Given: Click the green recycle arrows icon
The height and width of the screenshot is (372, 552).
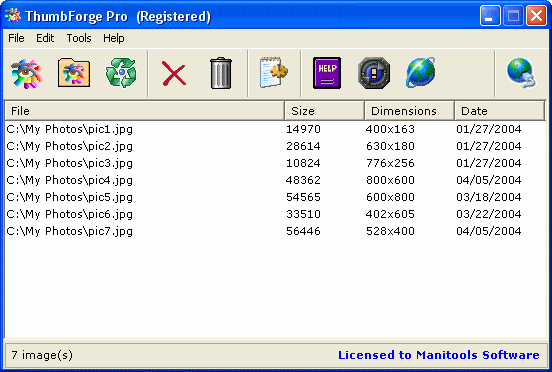Looking at the screenshot, I should pyautogui.click(x=121, y=73).
